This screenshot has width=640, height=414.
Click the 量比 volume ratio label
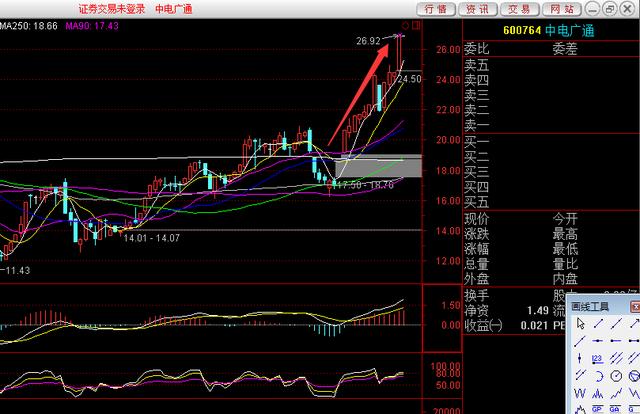click(x=565, y=264)
